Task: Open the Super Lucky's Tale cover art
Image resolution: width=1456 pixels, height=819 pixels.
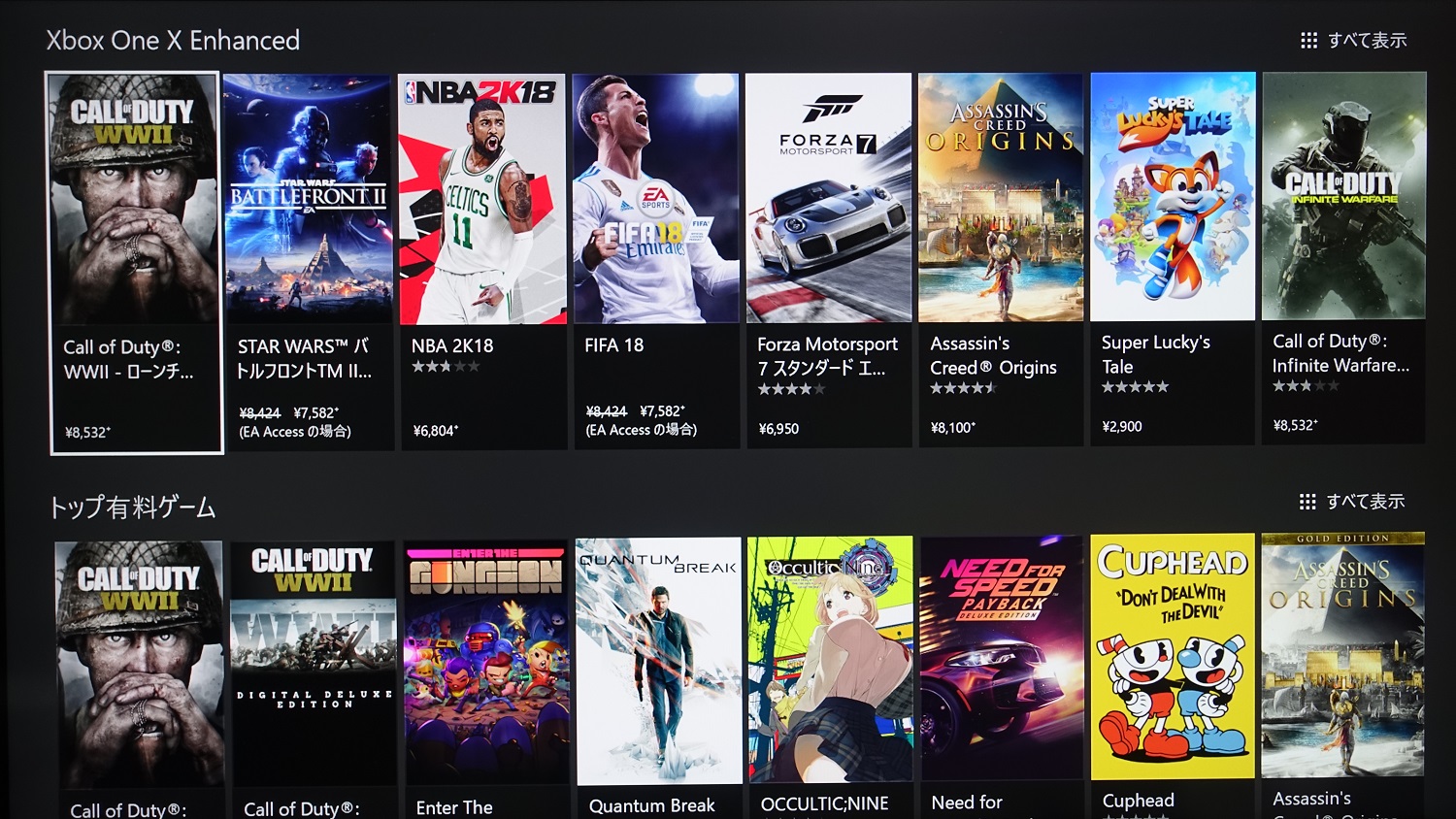Action: [1173, 197]
